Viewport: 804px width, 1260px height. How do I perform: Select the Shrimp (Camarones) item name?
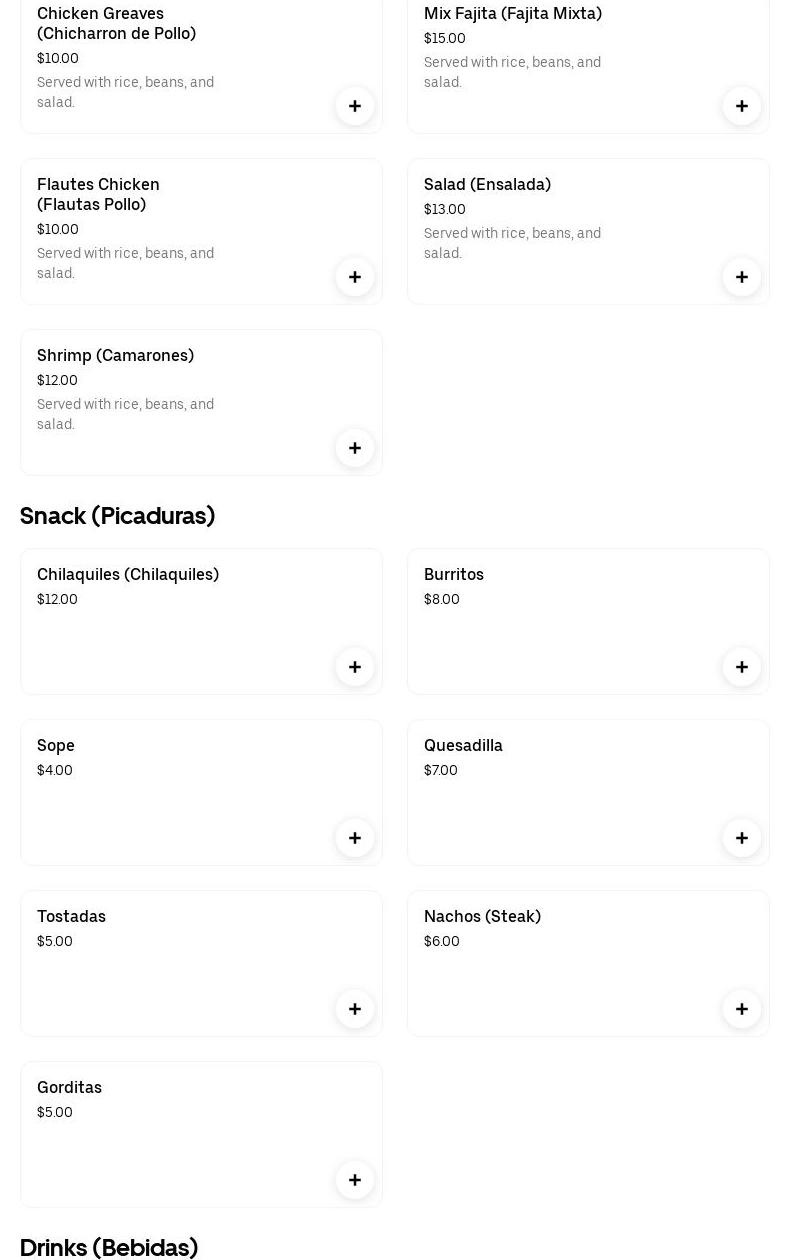(115, 356)
